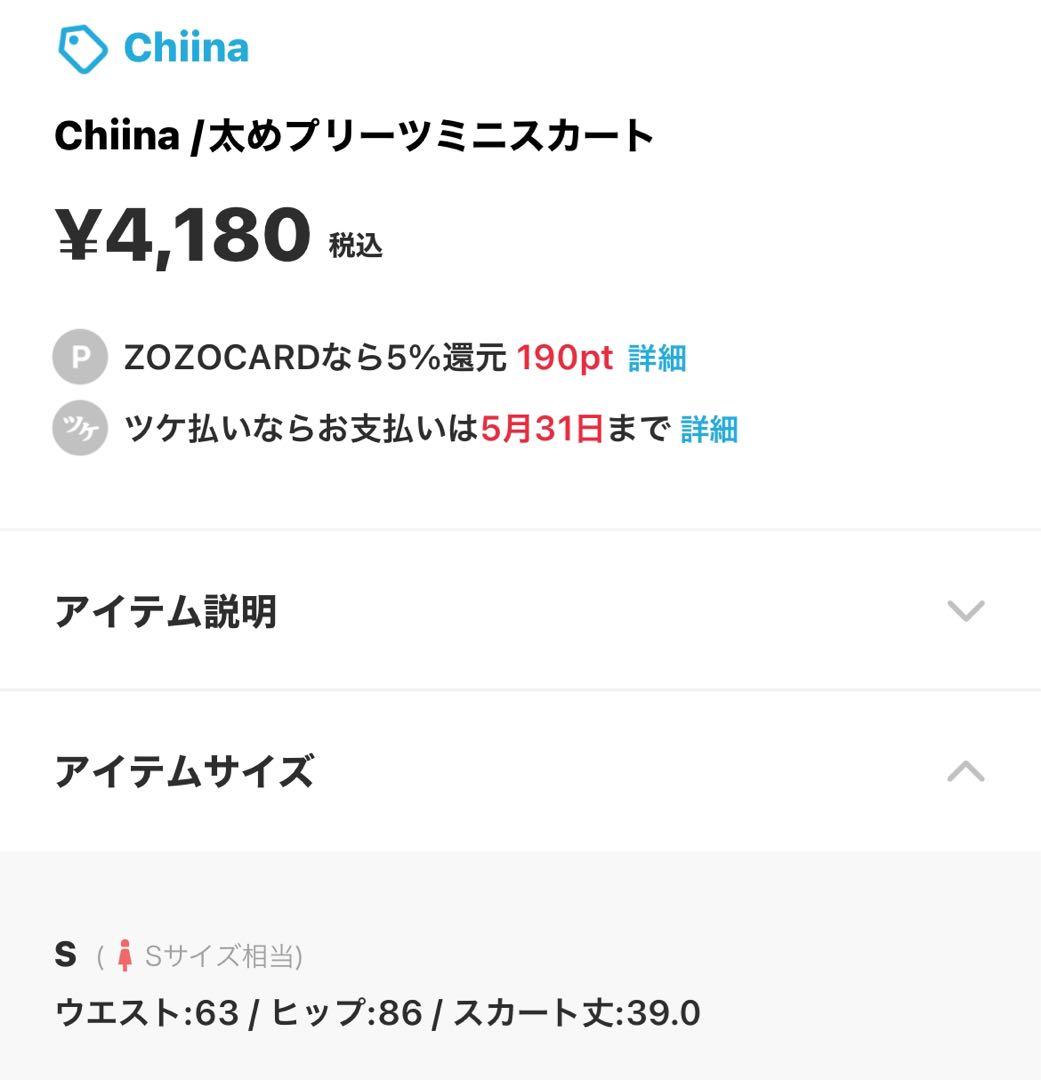Viewport: 1041px width, 1080px height.
Task: Click the gray ツケ払い round icon
Action: 80,428
